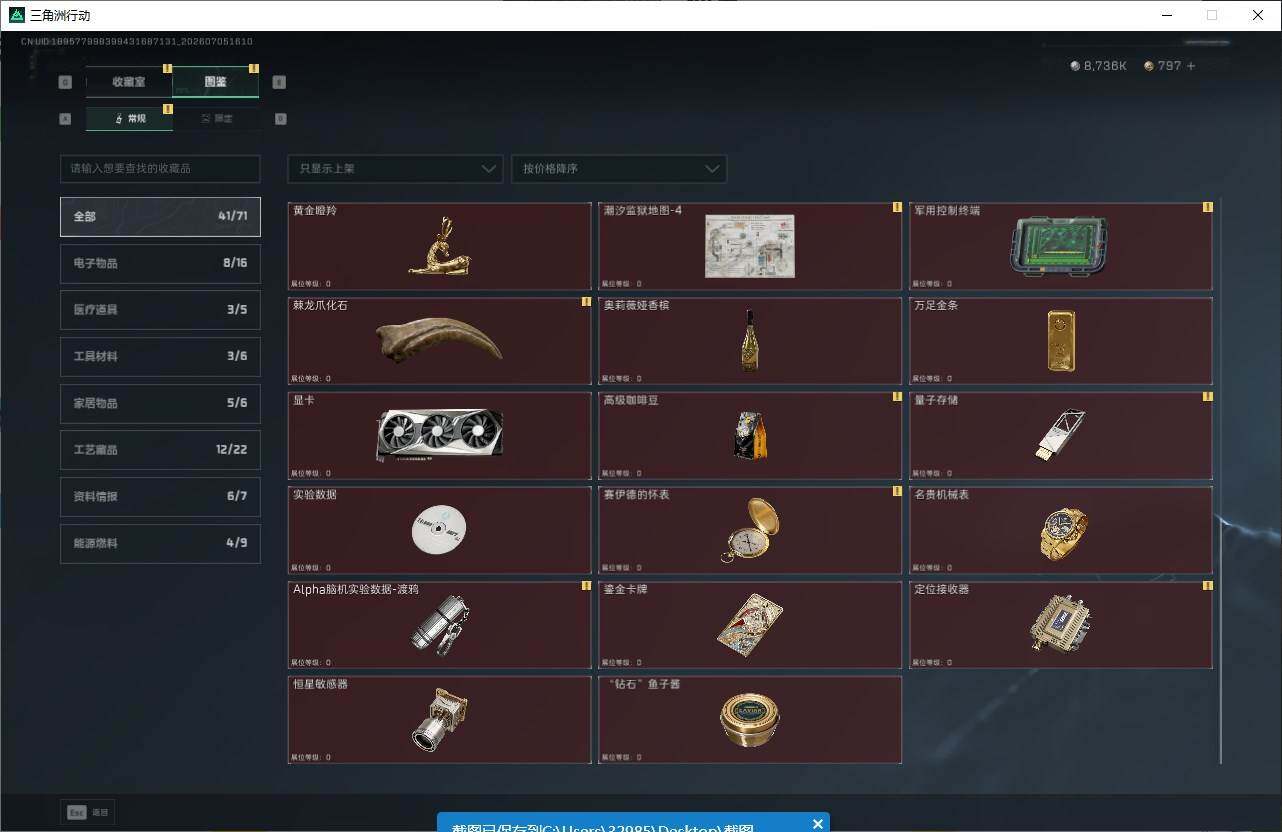Filter by 能源燃料 category
Viewport: 1282px width, 832px height.
point(160,543)
